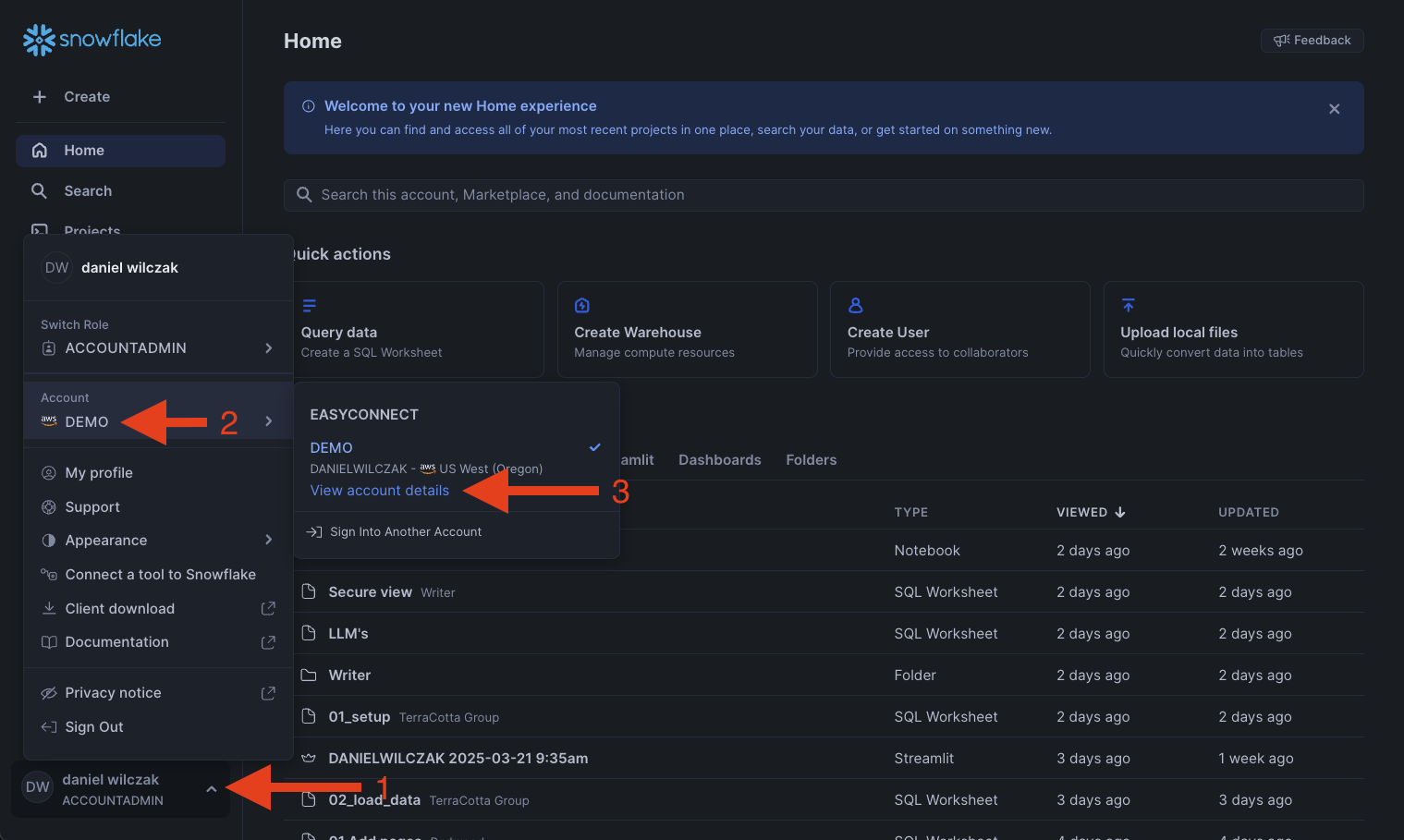Screen dimensions: 1404x840
Task: Click the Snowflake logo
Action: click(x=92, y=39)
